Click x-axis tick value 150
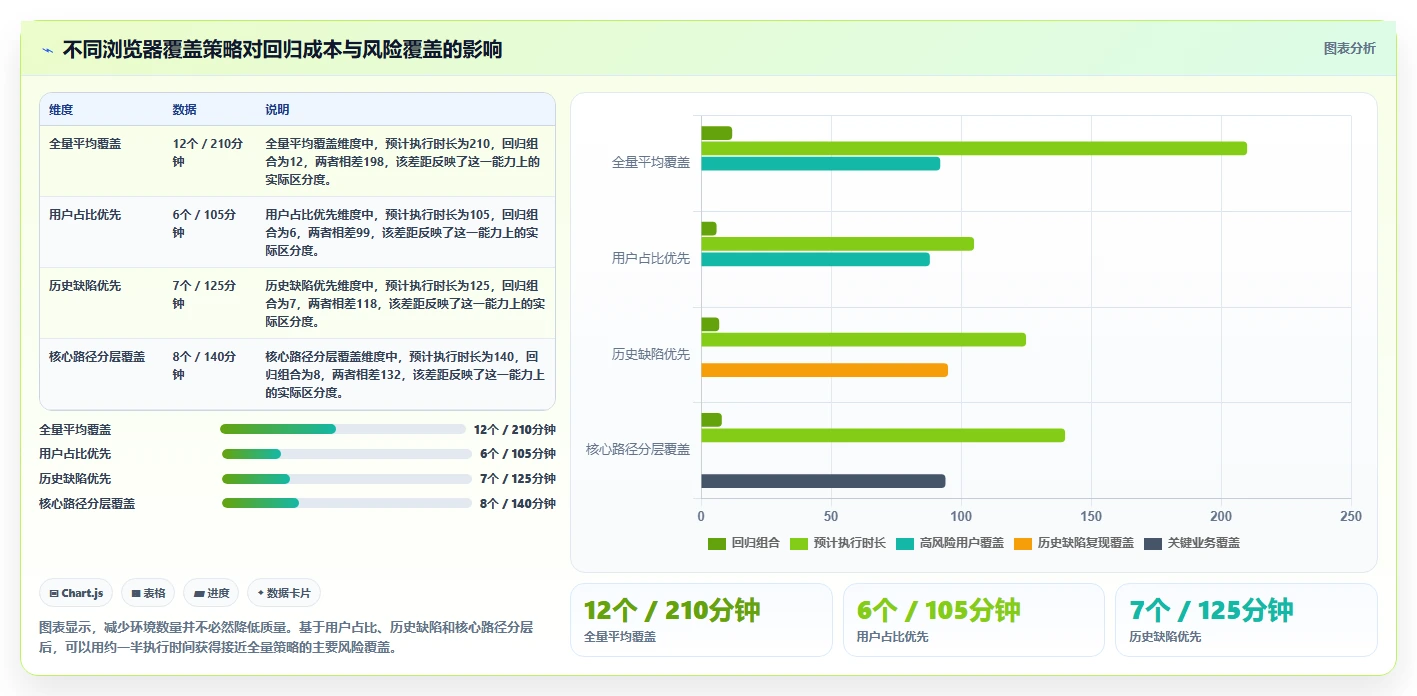This screenshot has width=1417, height=696. coord(1091,517)
